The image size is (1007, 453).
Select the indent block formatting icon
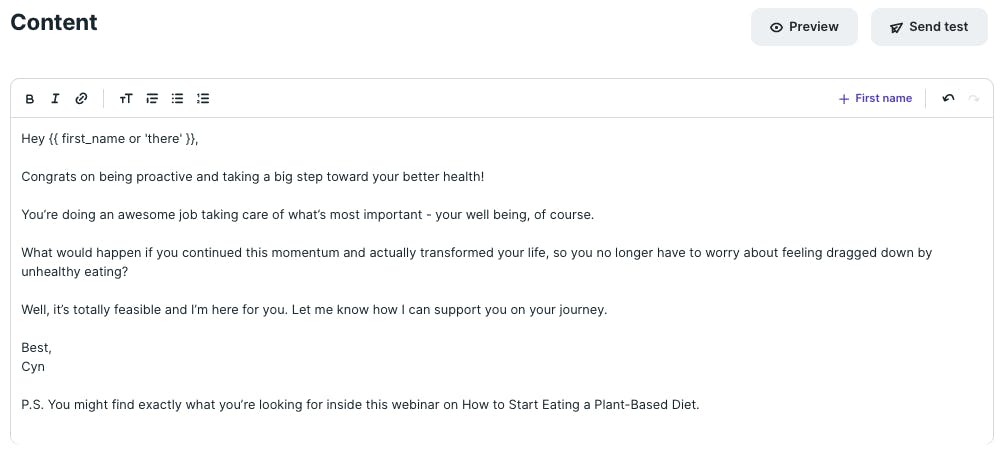tap(152, 98)
